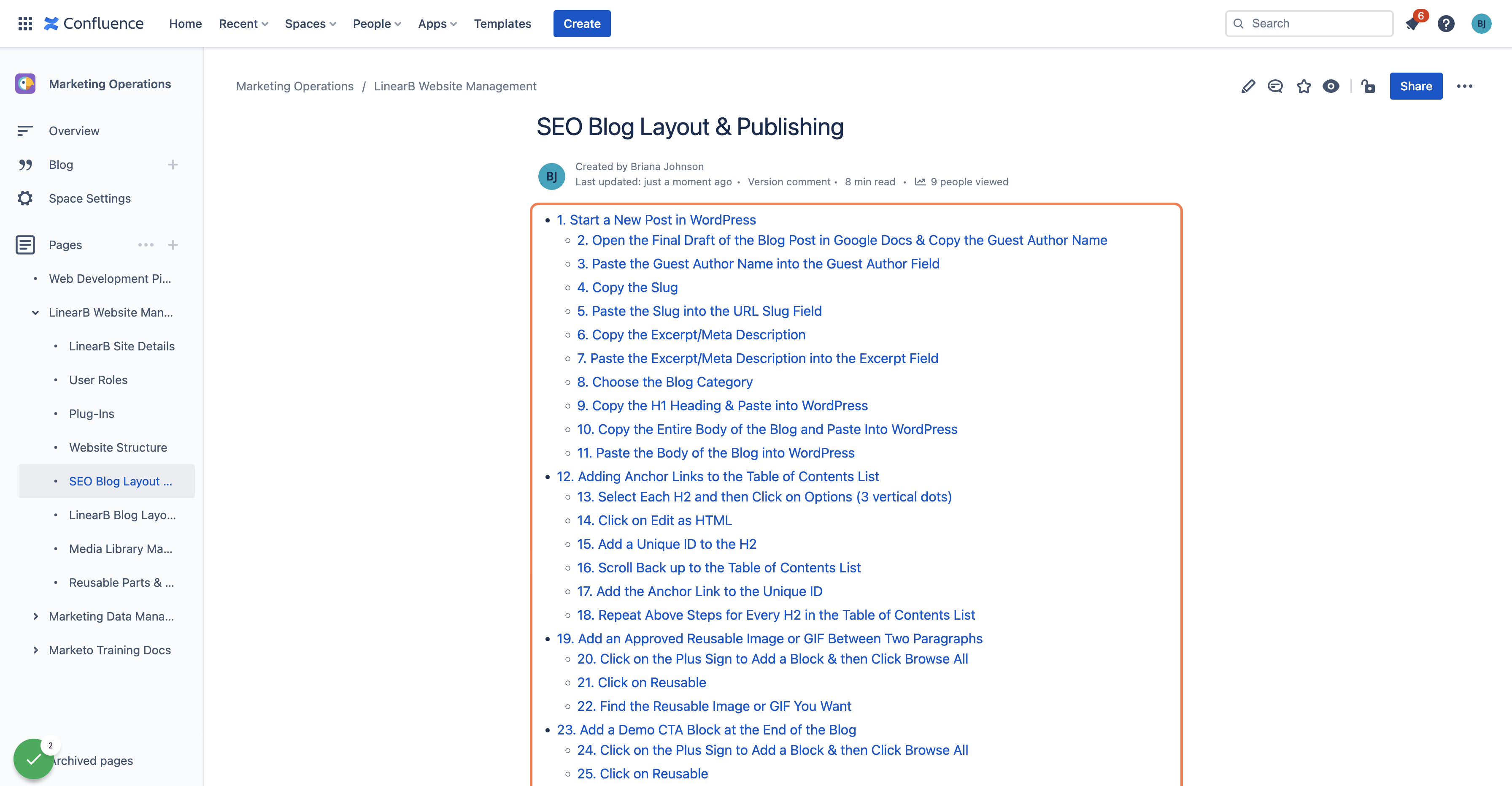Screen dimensions: 1512x786
Task: Click the blue Create button
Action: [x=582, y=24]
